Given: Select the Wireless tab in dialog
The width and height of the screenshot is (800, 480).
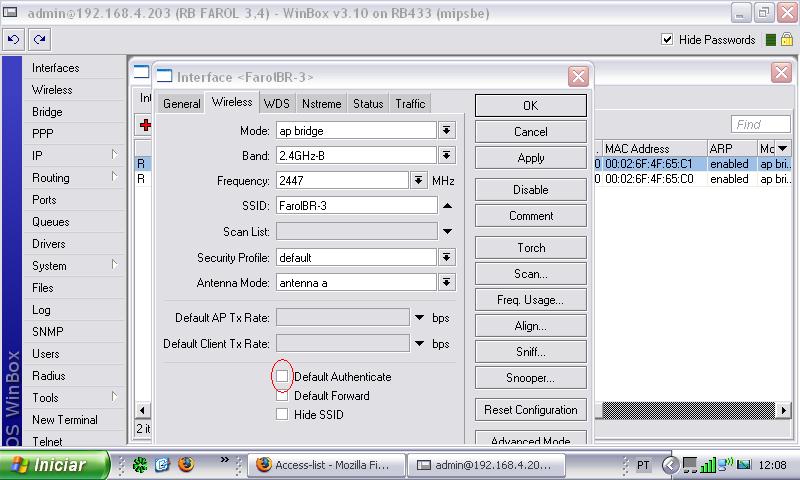Looking at the screenshot, I should [x=232, y=102].
